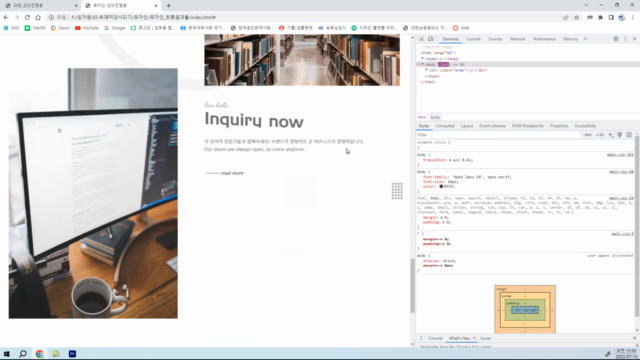The width and height of the screenshot is (640, 360).
Task: Collapse the body element in the DOM tree
Action: pyautogui.click(x=423, y=64)
